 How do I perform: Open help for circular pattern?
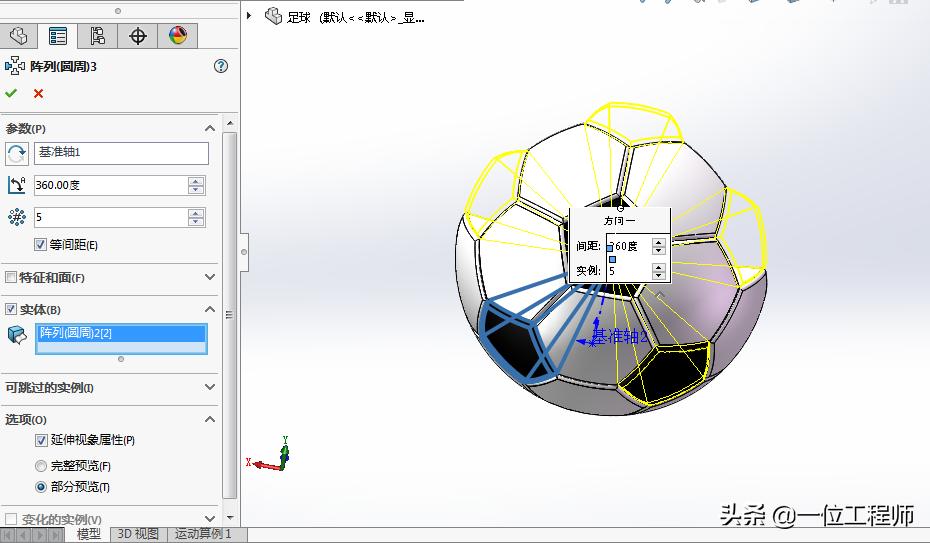click(x=221, y=66)
